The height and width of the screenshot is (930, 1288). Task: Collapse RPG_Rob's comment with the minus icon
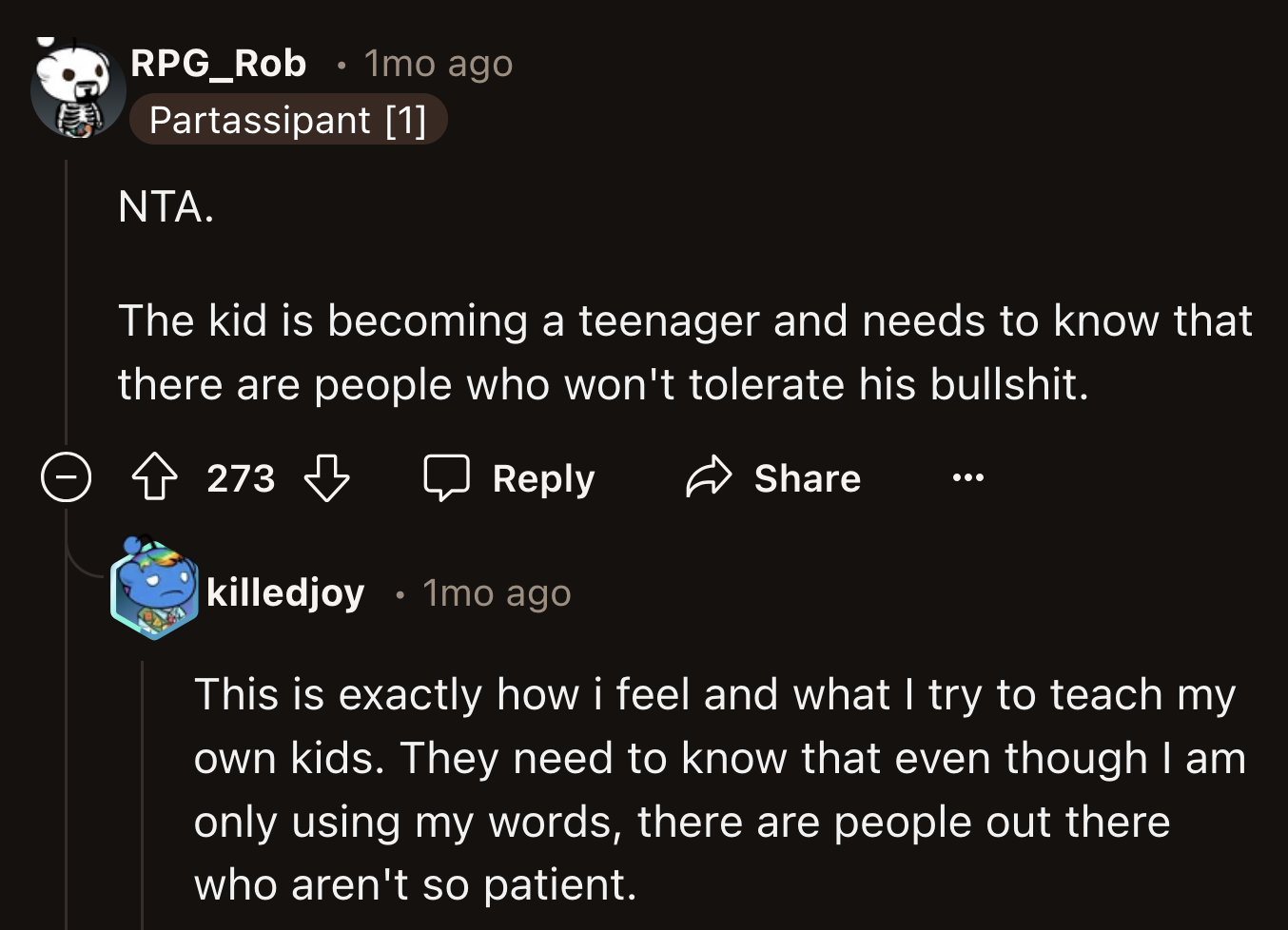tap(65, 478)
